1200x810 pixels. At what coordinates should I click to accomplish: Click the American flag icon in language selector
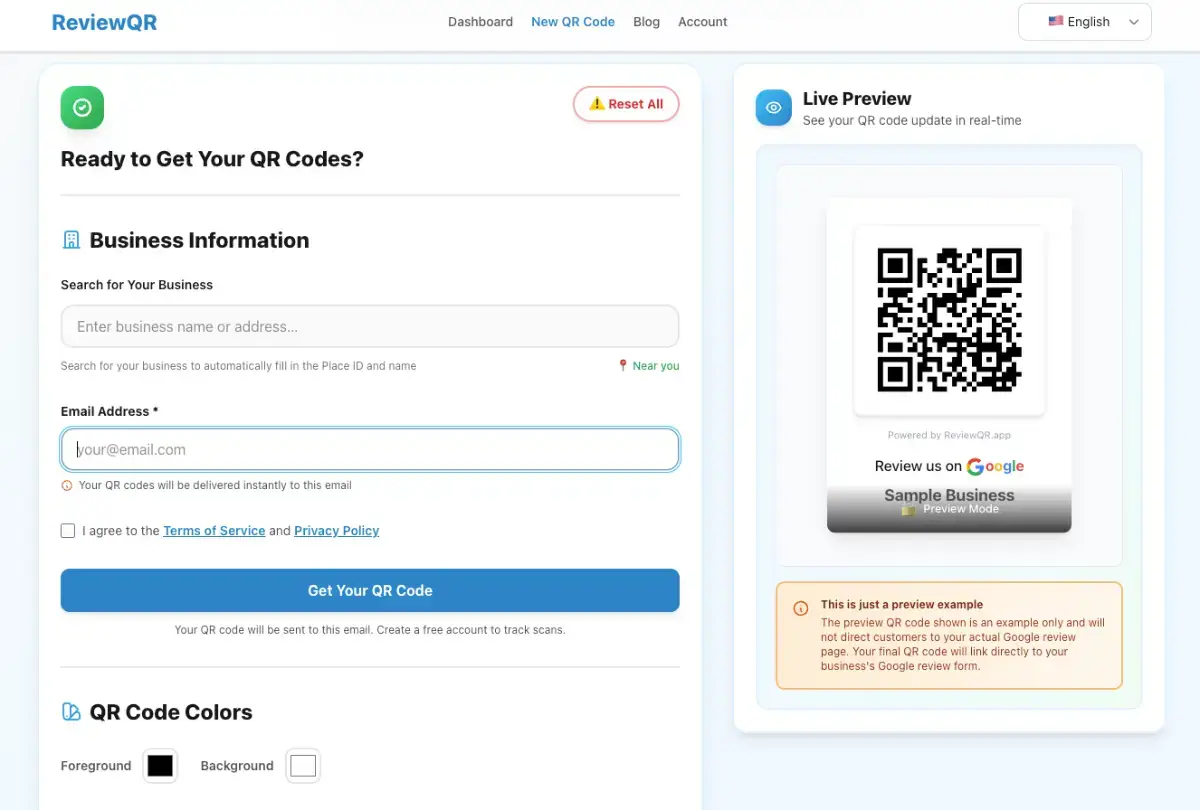(x=1055, y=21)
